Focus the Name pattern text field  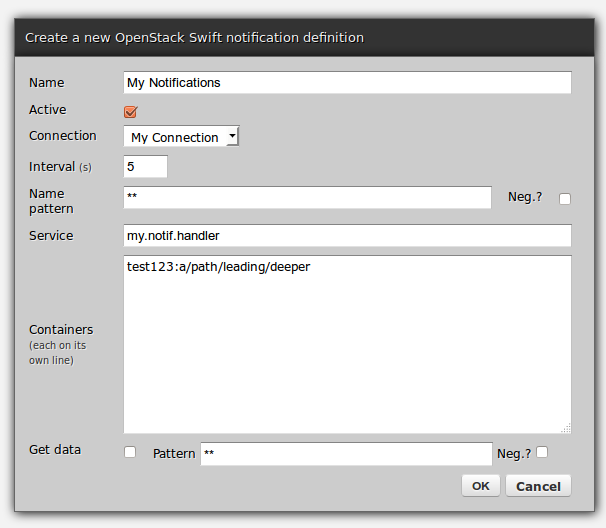click(307, 198)
